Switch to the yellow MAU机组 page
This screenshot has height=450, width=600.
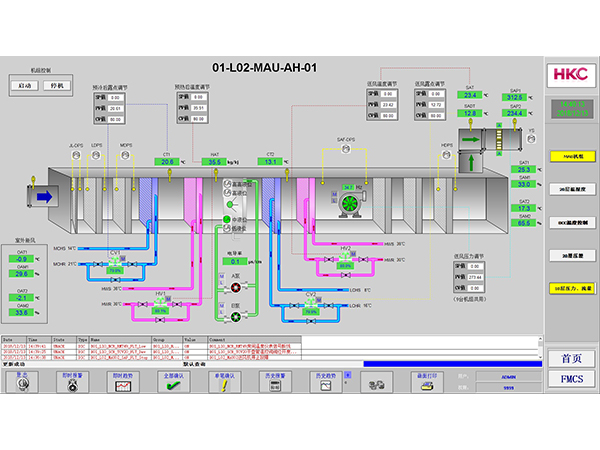pyautogui.click(x=571, y=156)
